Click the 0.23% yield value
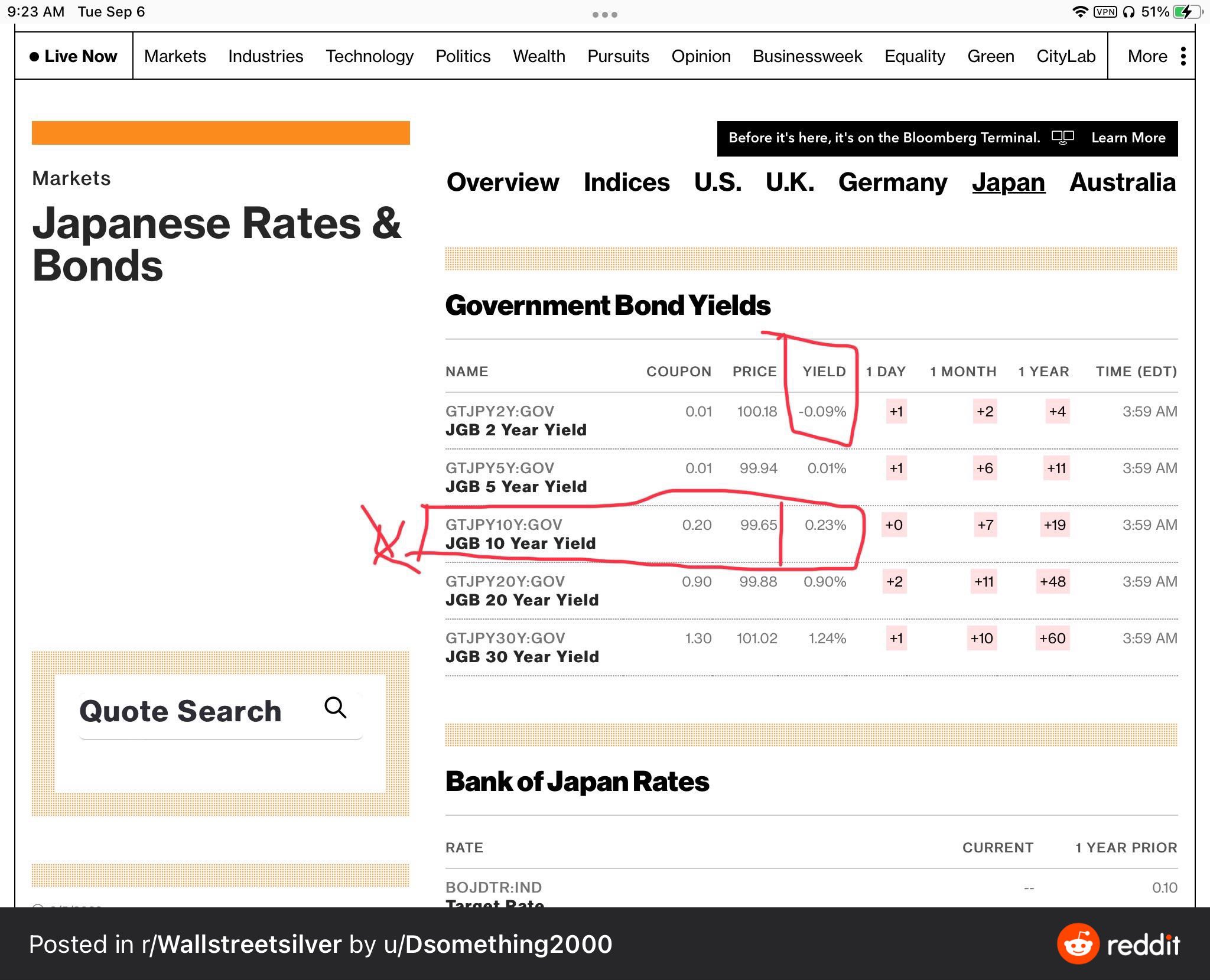 [825, 525]
